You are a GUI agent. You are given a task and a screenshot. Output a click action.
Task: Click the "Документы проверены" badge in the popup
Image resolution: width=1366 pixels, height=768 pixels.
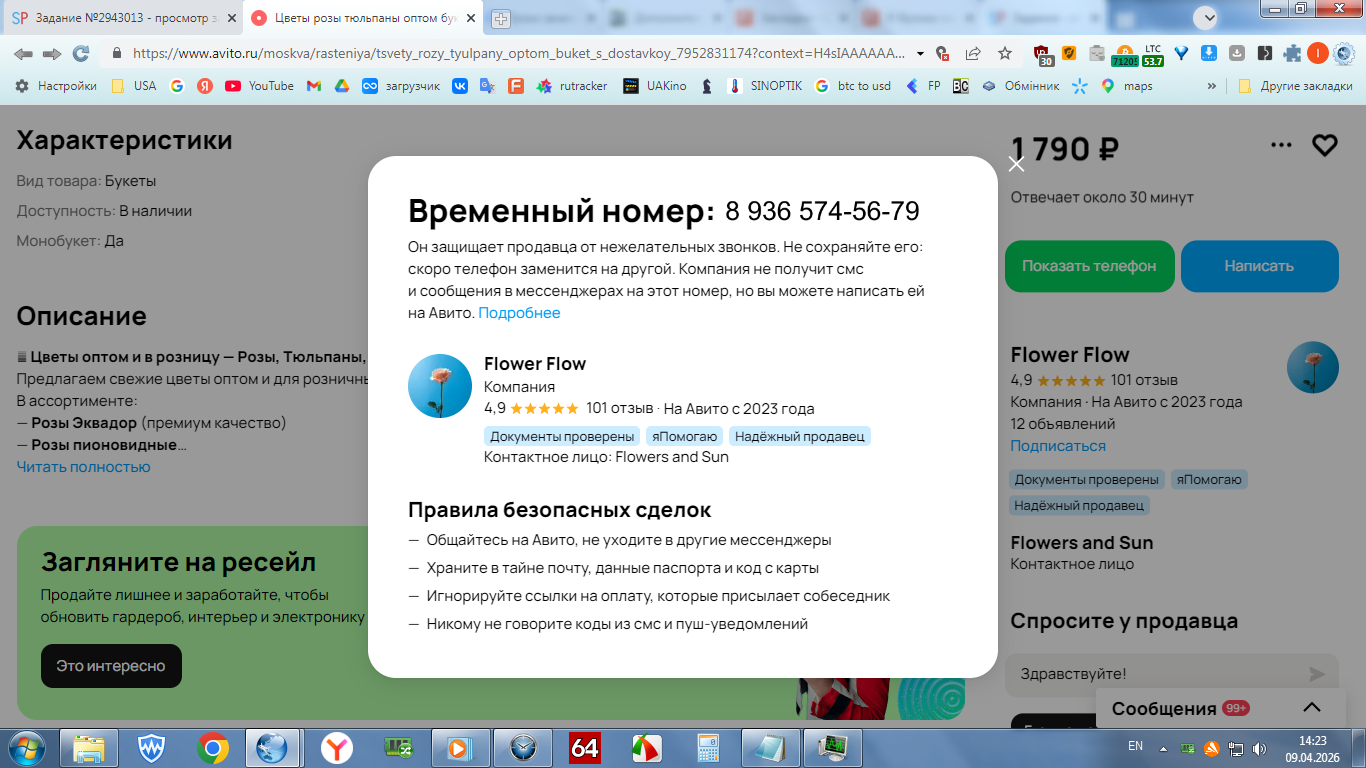[563, 436]
